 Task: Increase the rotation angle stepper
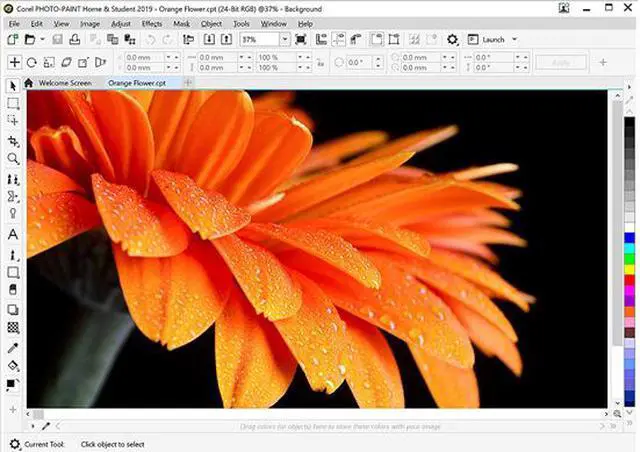pyautogui.click(x=378, y=59)
